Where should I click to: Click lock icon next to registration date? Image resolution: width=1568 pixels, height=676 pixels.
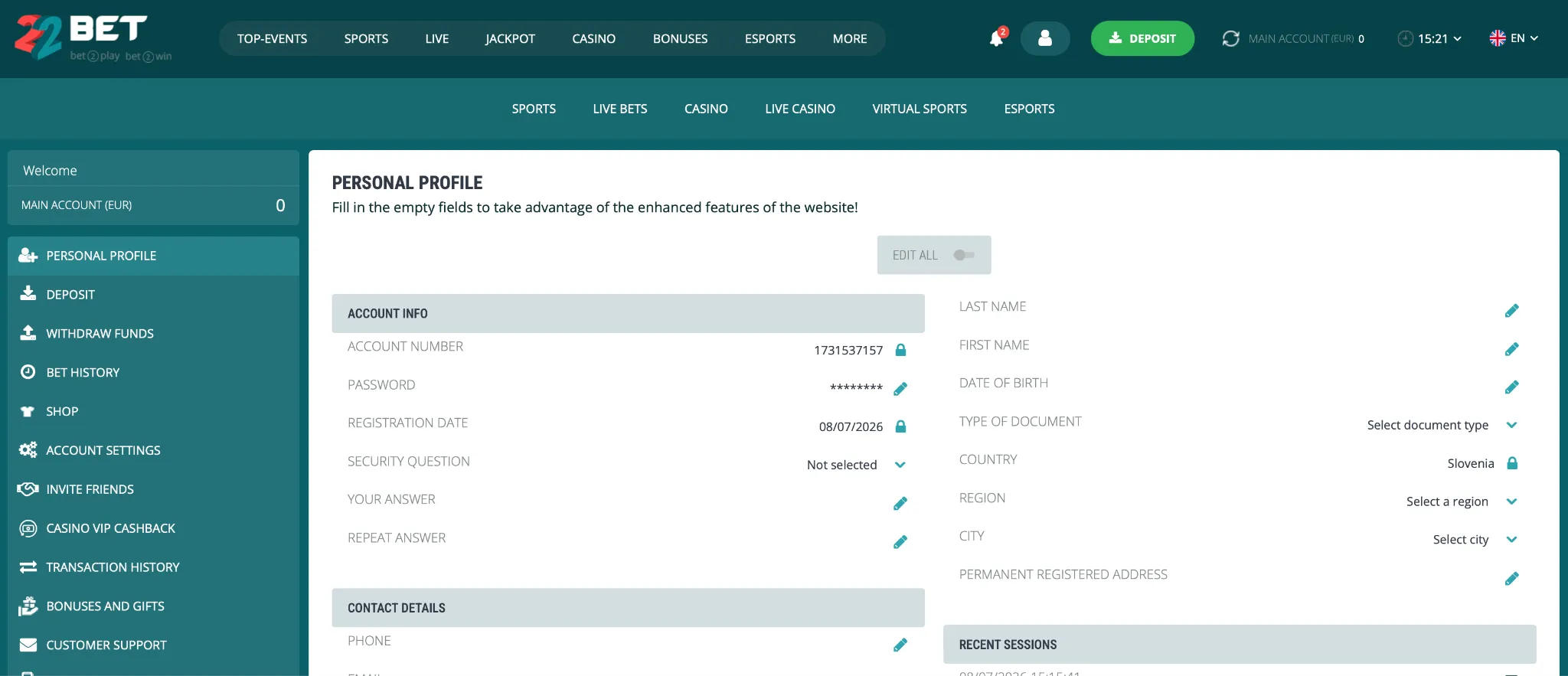[900, 426]
